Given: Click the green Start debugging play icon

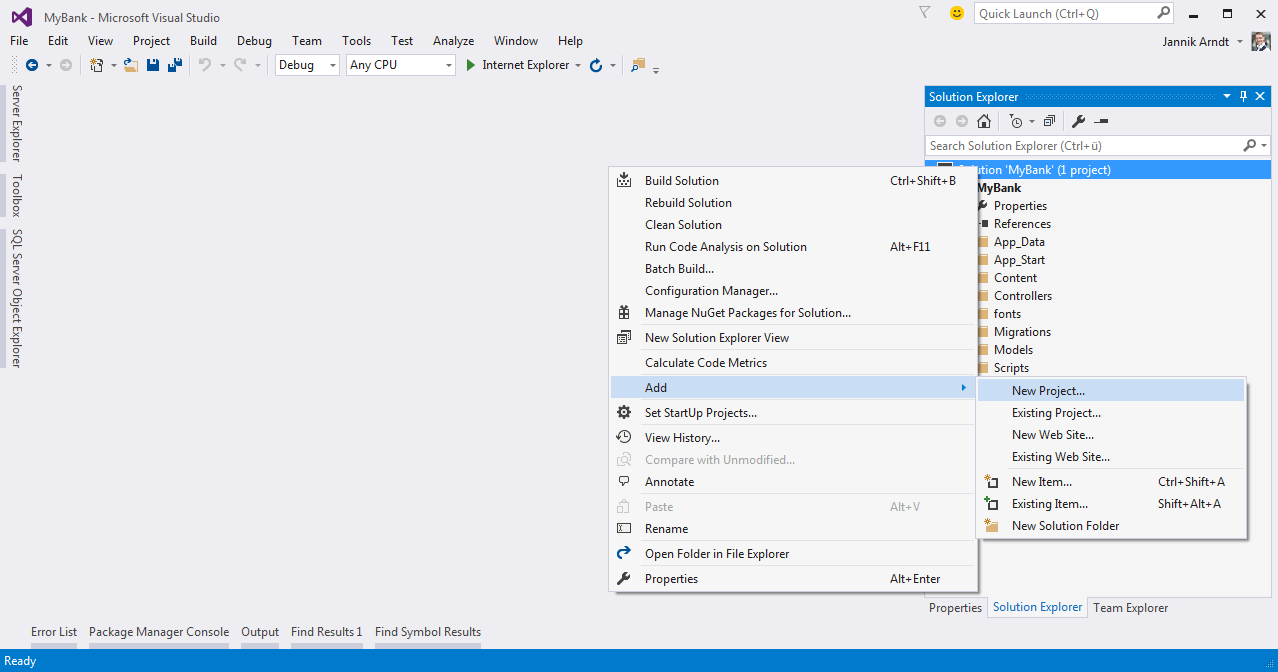Looking at the screenshot, I should click(471, 65).
